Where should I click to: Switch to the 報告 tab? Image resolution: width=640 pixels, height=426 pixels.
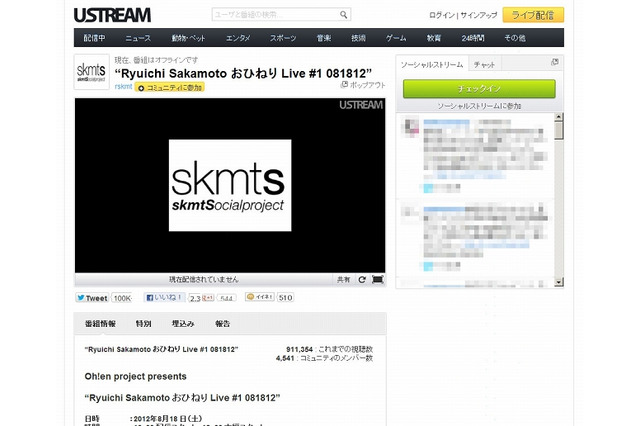[223, 324]
